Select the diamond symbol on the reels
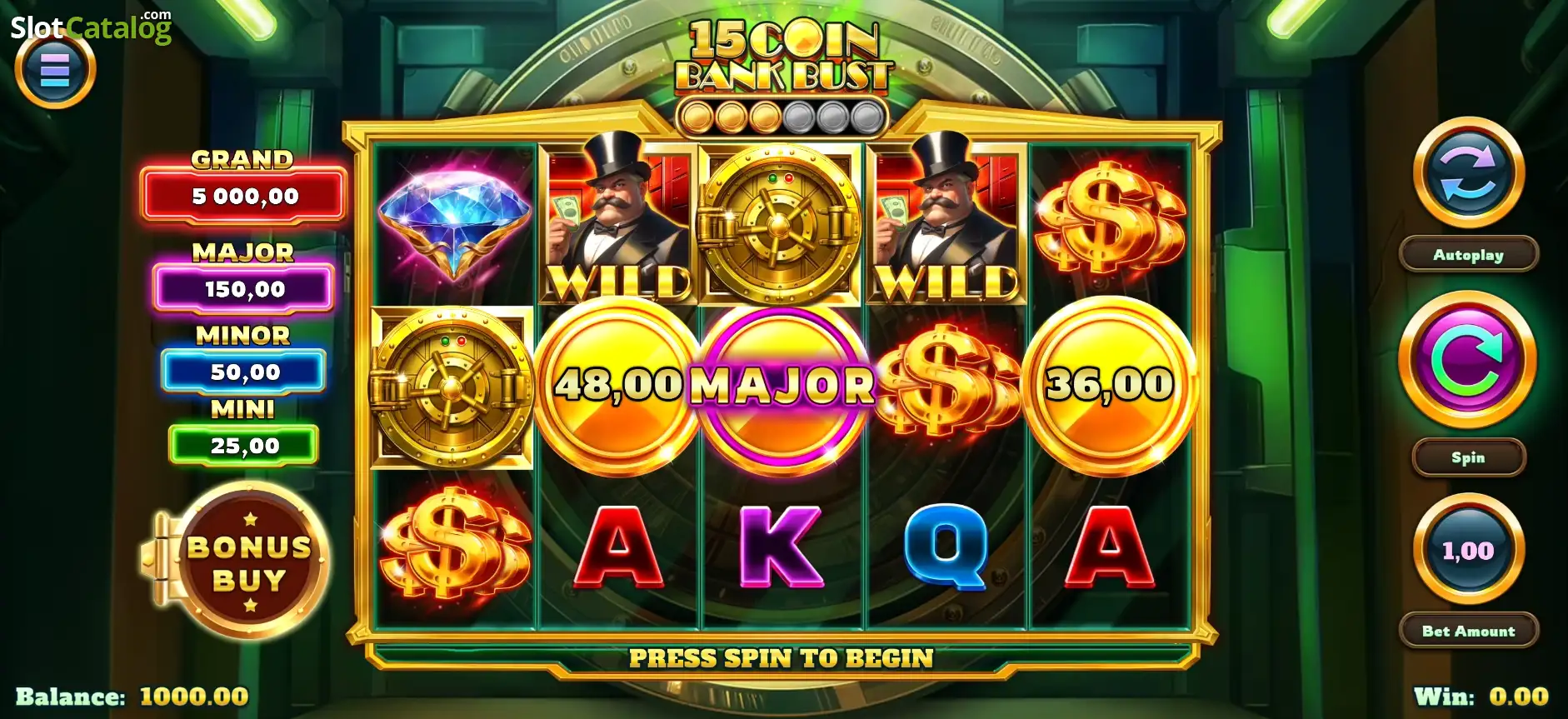This screenshot has width=1568, height=719. click(x=455, y=221)
